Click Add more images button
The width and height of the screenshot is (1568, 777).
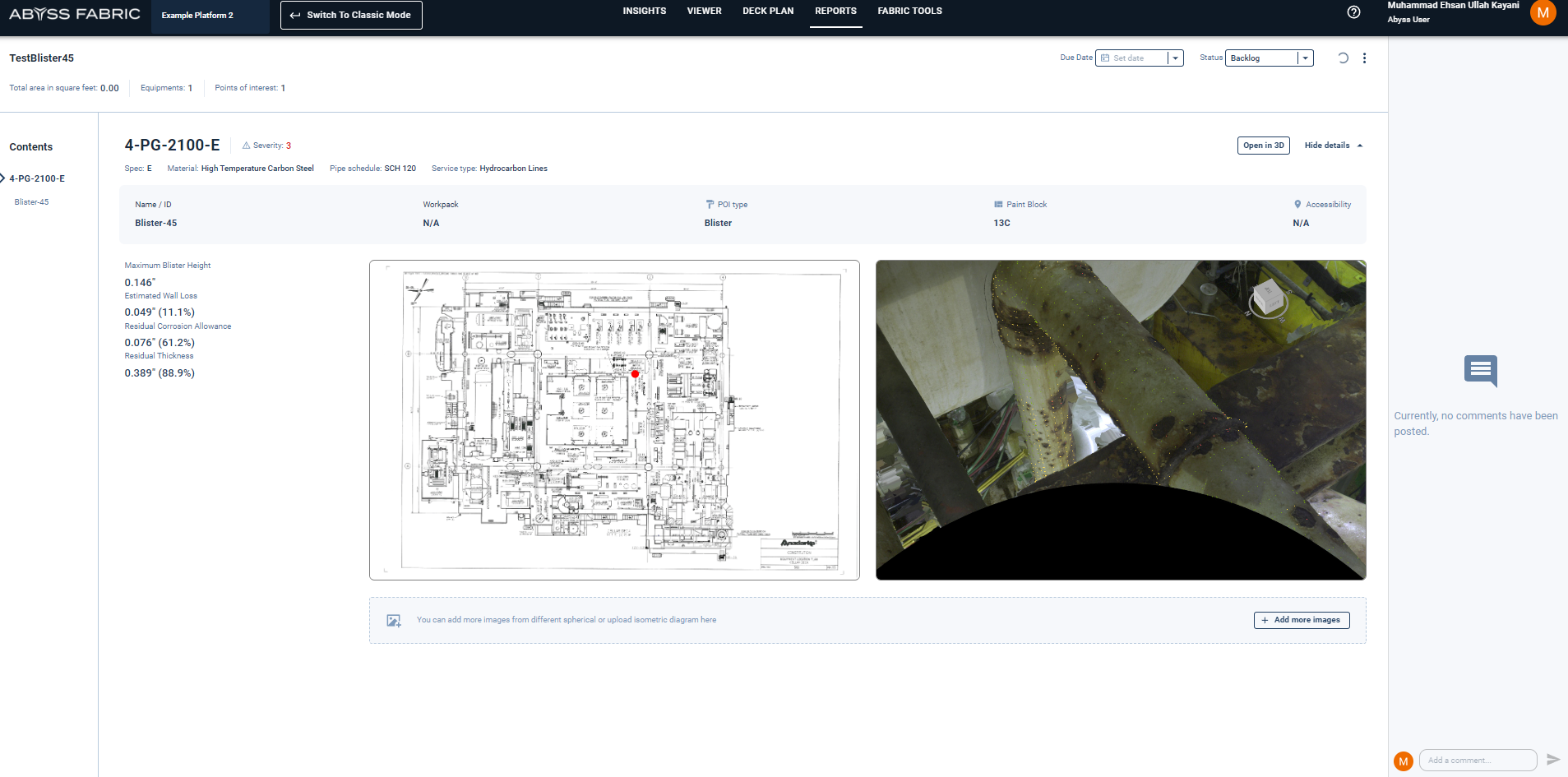tap(1301, 620)
